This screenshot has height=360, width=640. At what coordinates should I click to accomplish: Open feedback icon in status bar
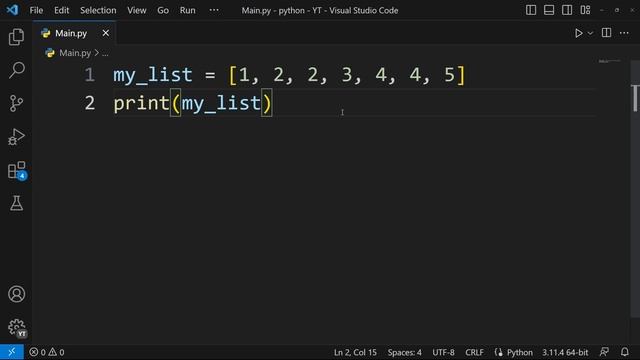(x=604, y=352)
